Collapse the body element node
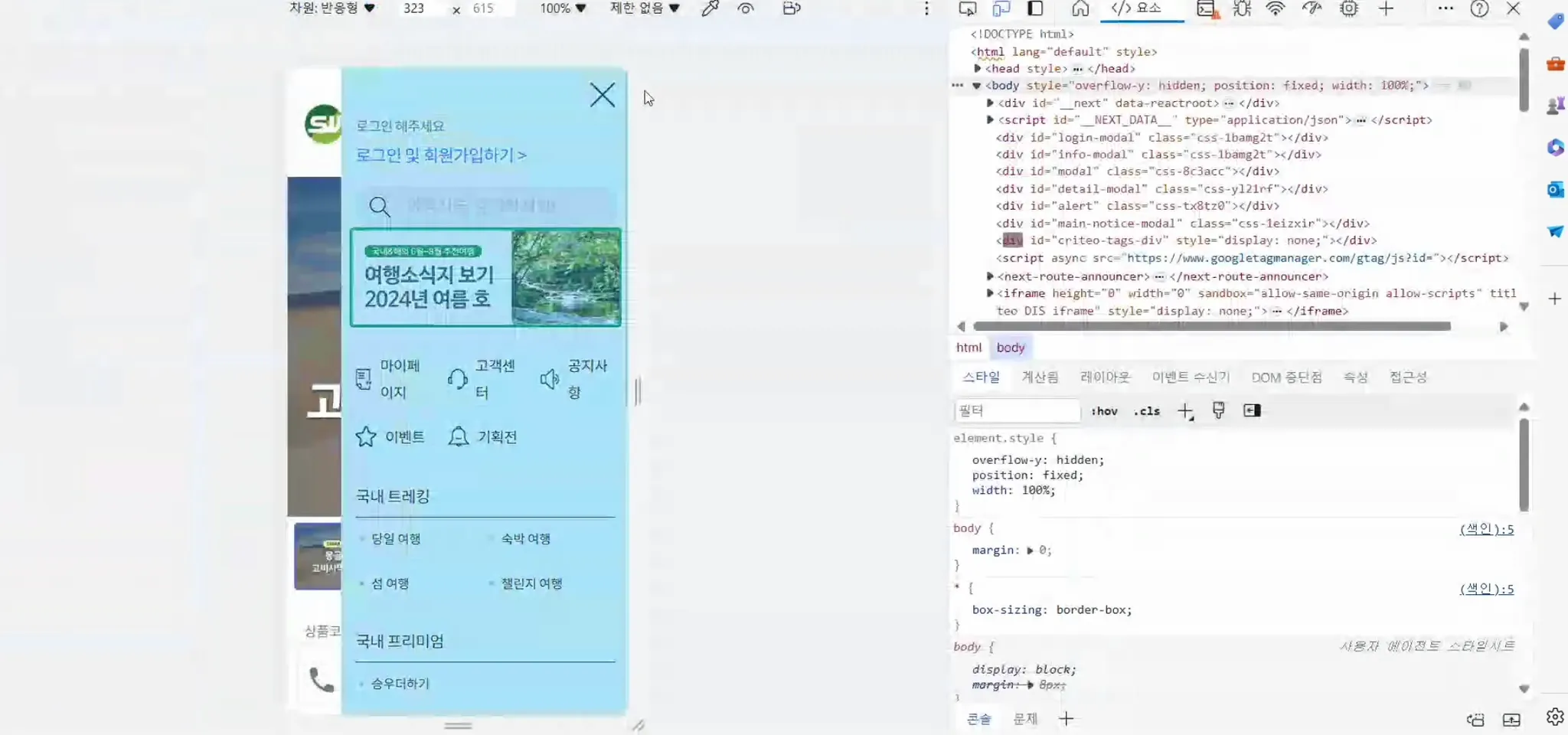 977,86
